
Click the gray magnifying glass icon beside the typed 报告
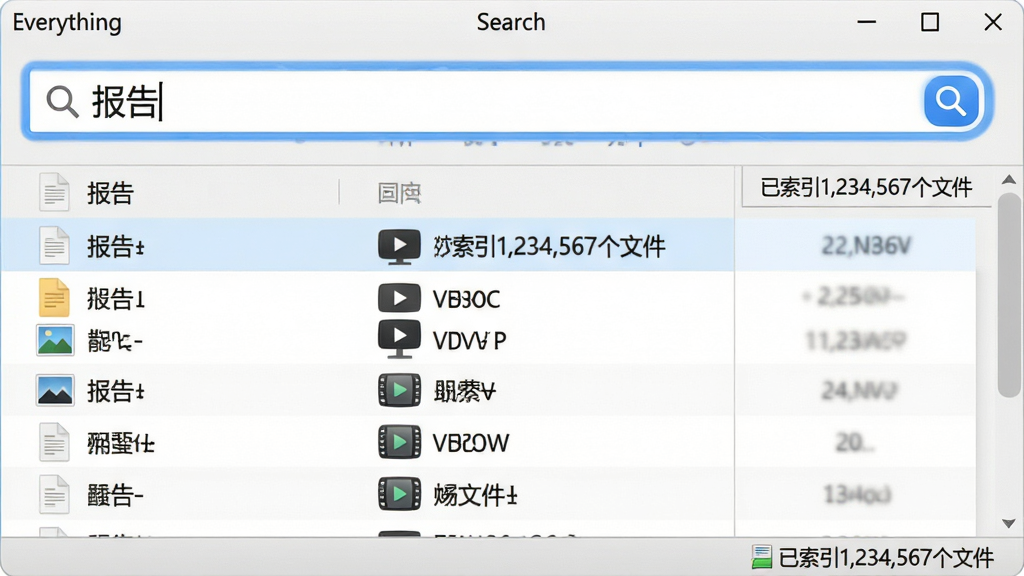click(x=62, y=102)
